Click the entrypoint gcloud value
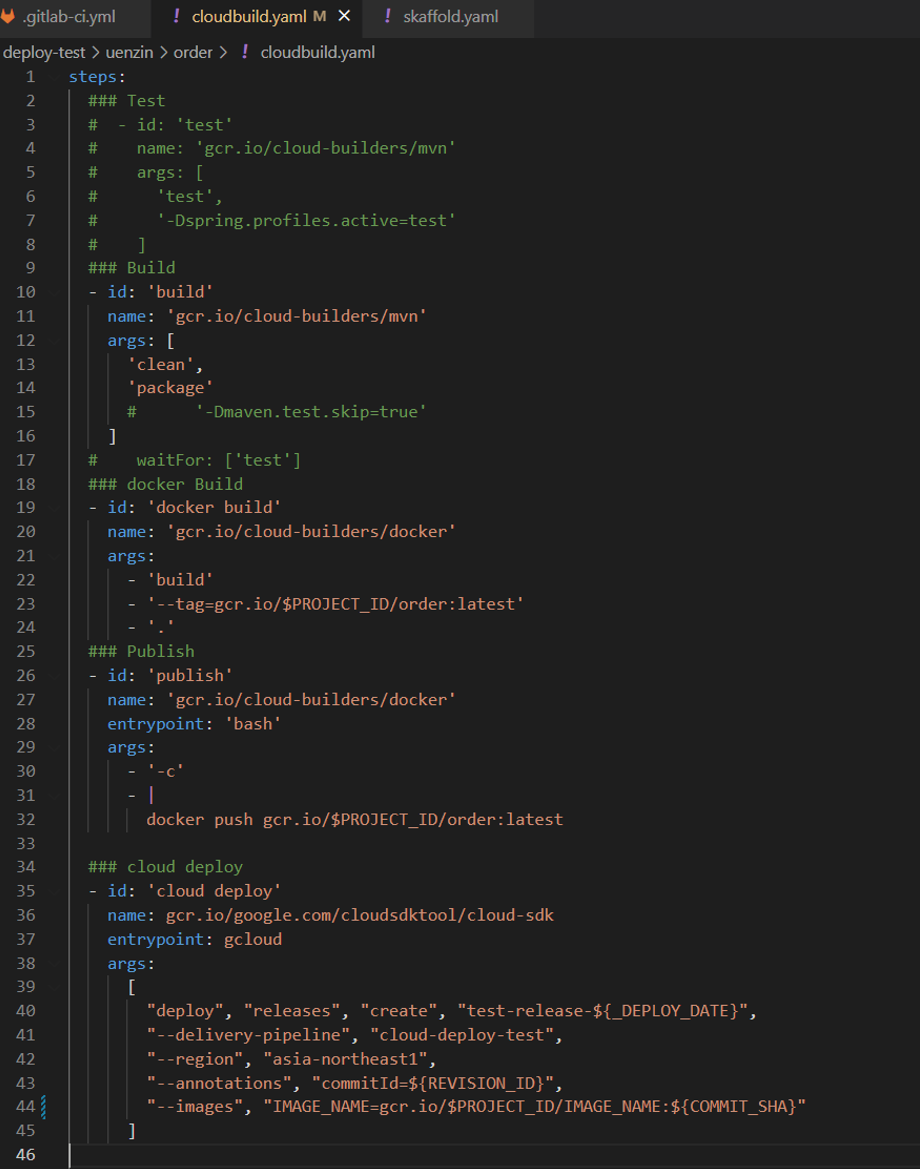Screen dimensions: 920x1169 click(x=253, y=939)
